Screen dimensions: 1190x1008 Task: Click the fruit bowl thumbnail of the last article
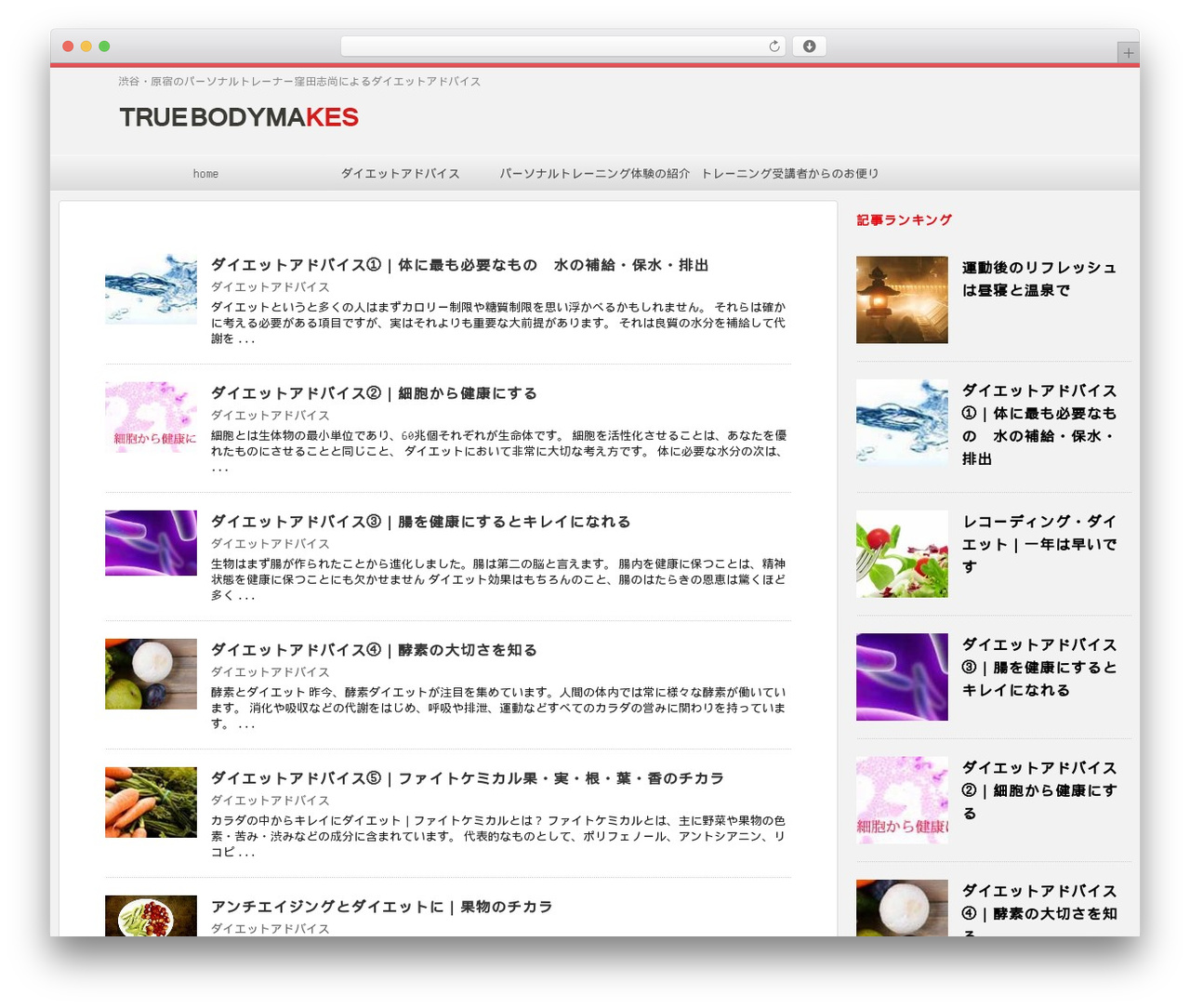(x=151, y=915)
